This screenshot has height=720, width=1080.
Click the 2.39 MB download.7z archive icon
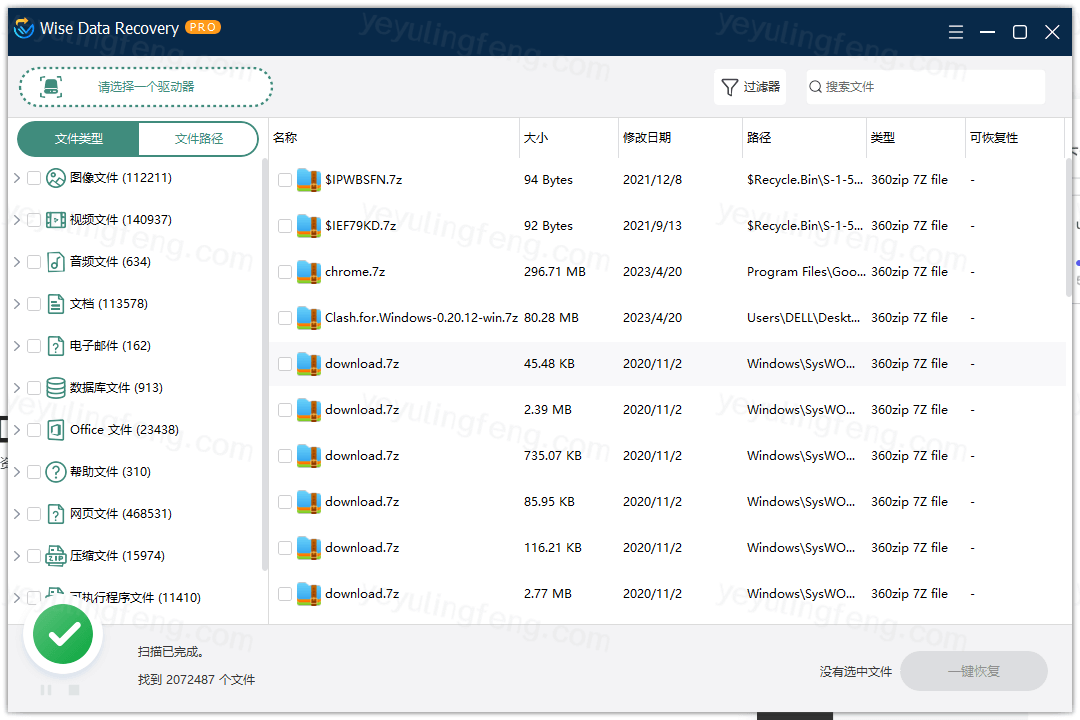pos(309,410)
